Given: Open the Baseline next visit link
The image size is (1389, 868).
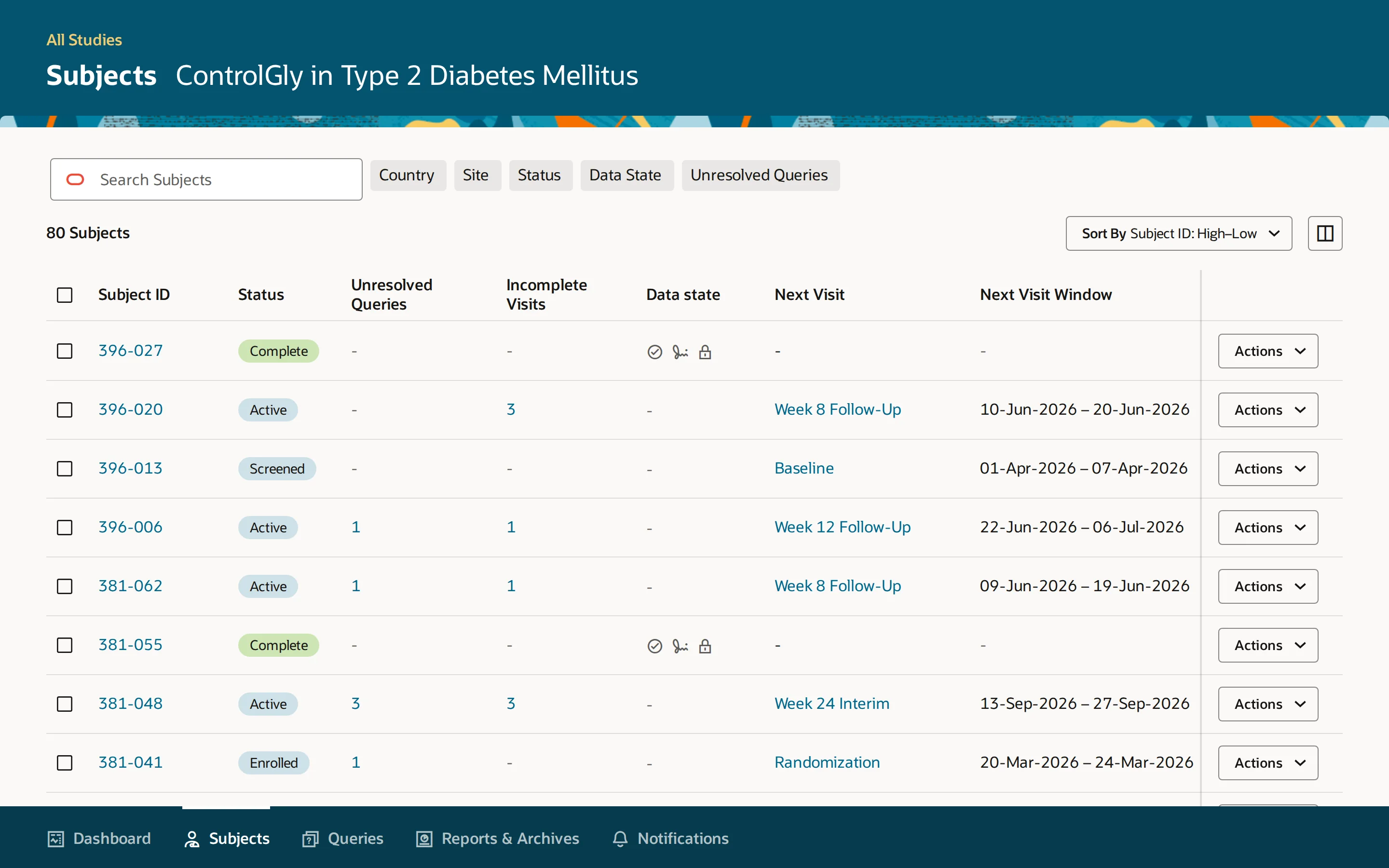Looking at the screenshot, I should tap(803, 468).
